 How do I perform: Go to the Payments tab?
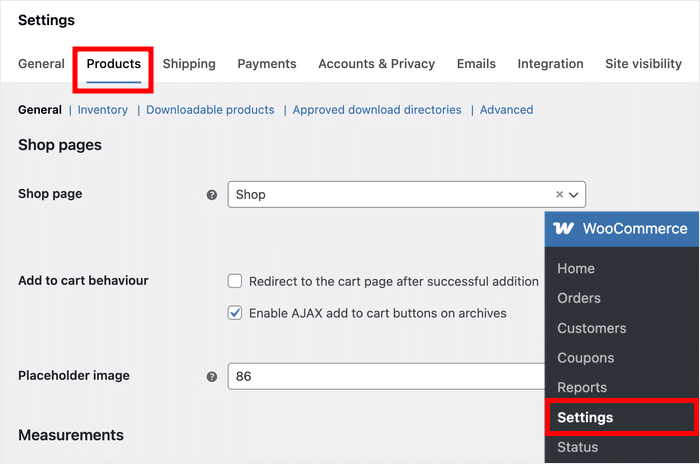(267, 64)
